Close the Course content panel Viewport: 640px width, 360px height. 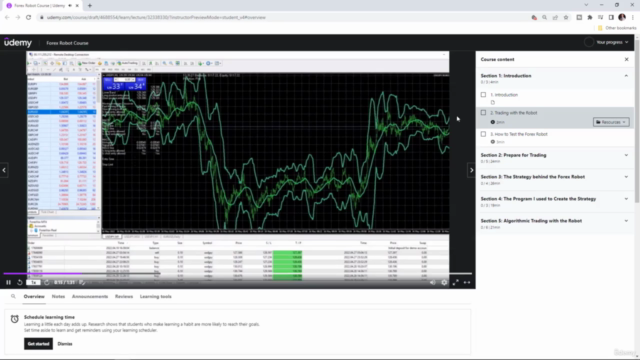627,60
